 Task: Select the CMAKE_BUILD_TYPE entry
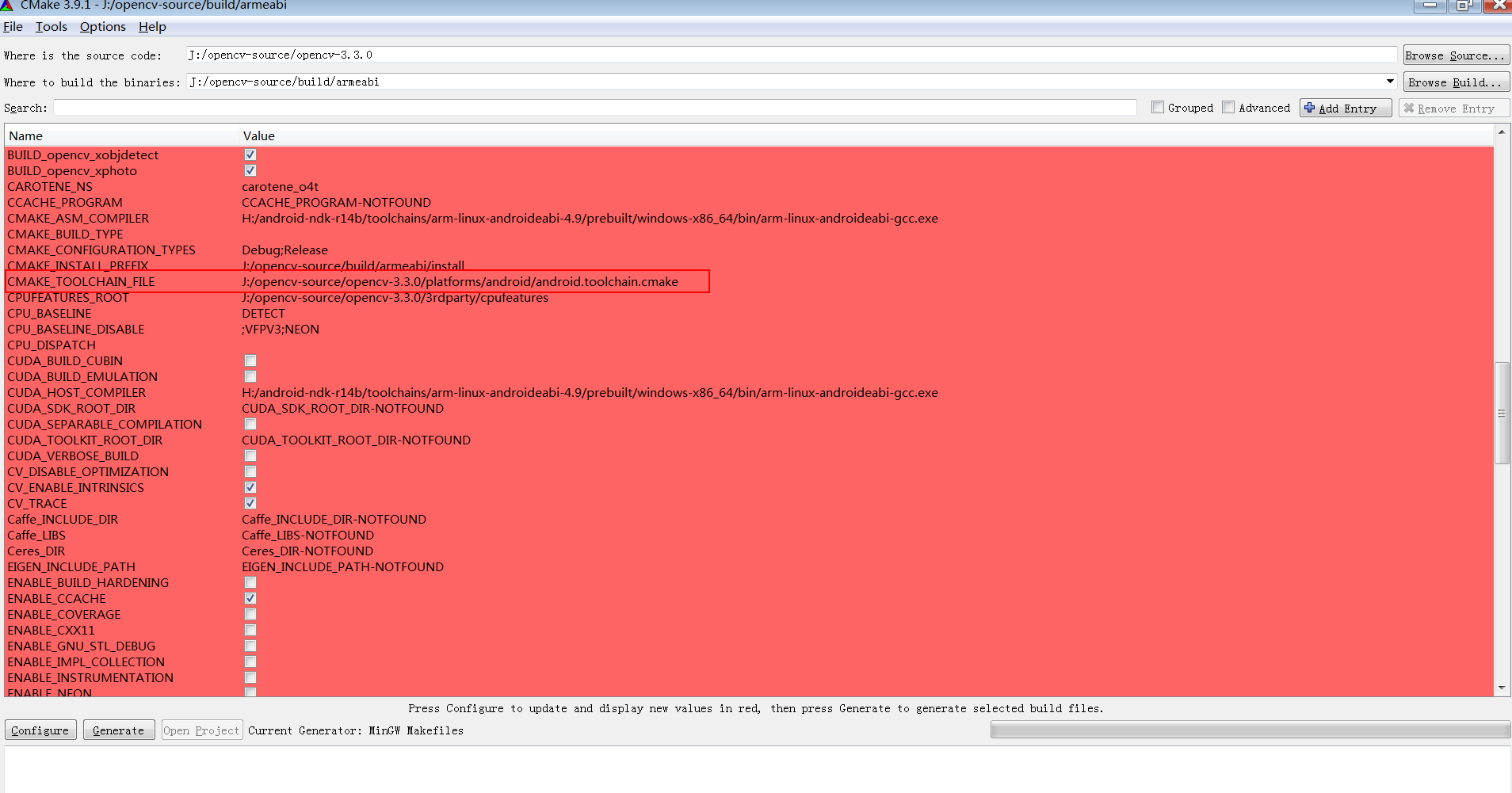(x=65, y=234)
